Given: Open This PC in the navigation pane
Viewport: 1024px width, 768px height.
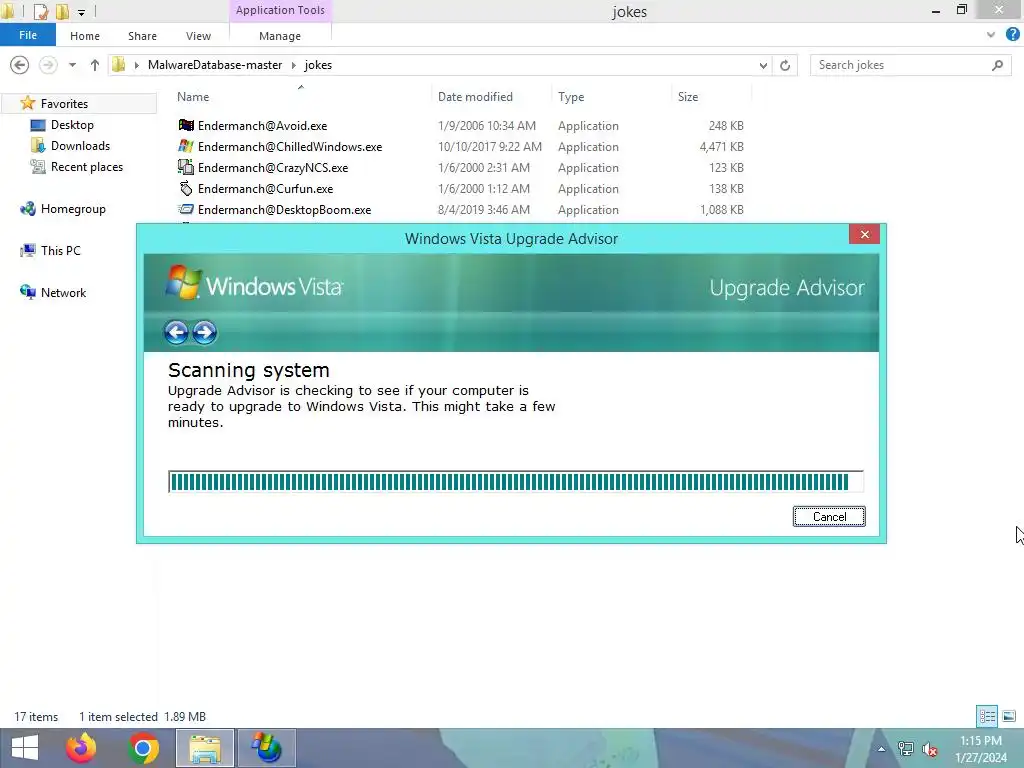Looking at the screenshot, I should 60,250.
